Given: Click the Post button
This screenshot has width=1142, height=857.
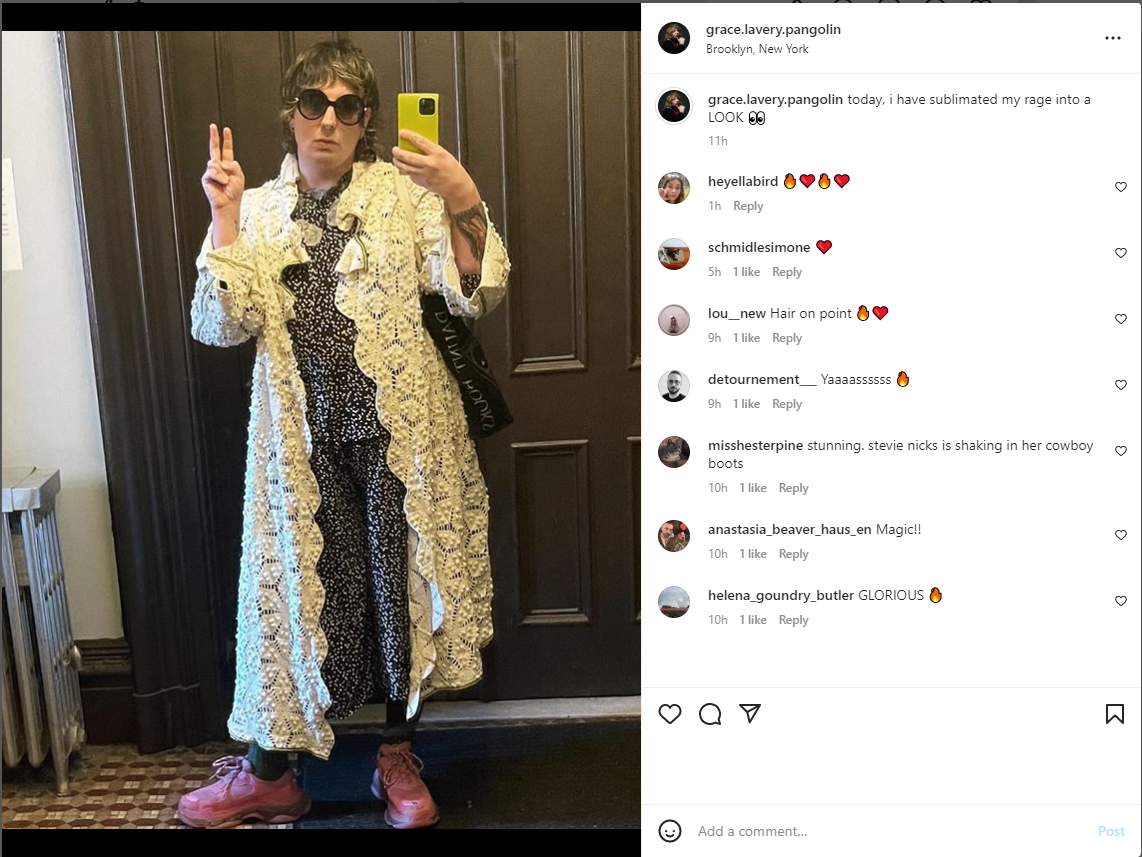Looking at the screenshot, I should (1111, 831).
